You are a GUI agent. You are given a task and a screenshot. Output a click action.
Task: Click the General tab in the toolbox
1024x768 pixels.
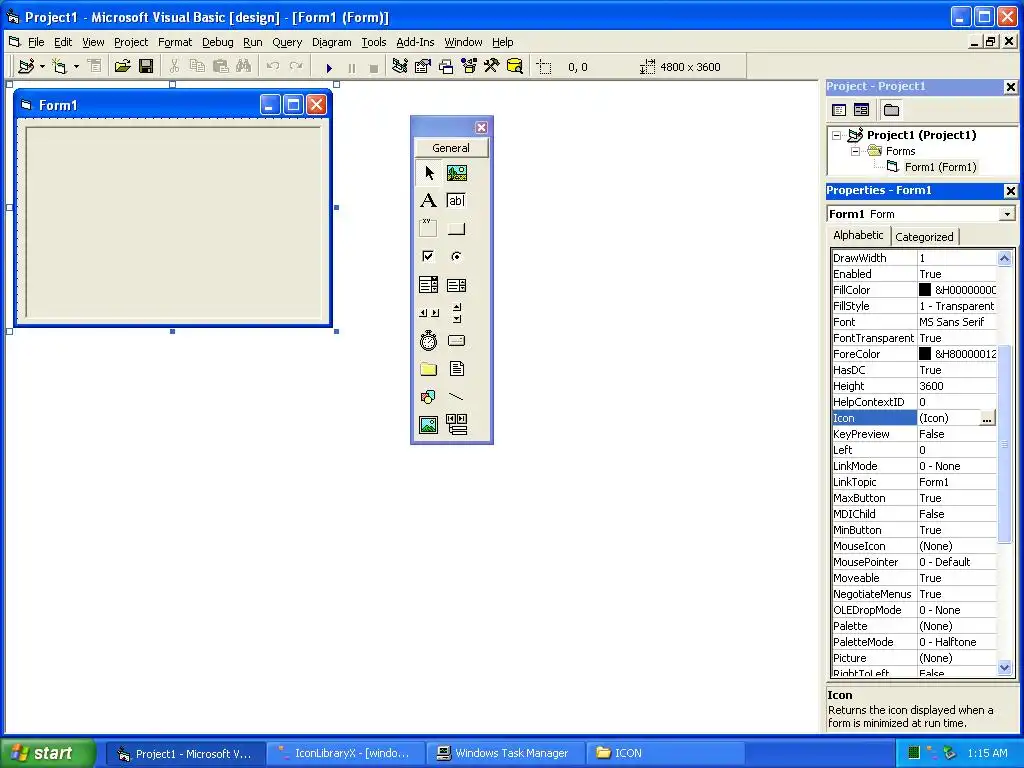(451, 148)
